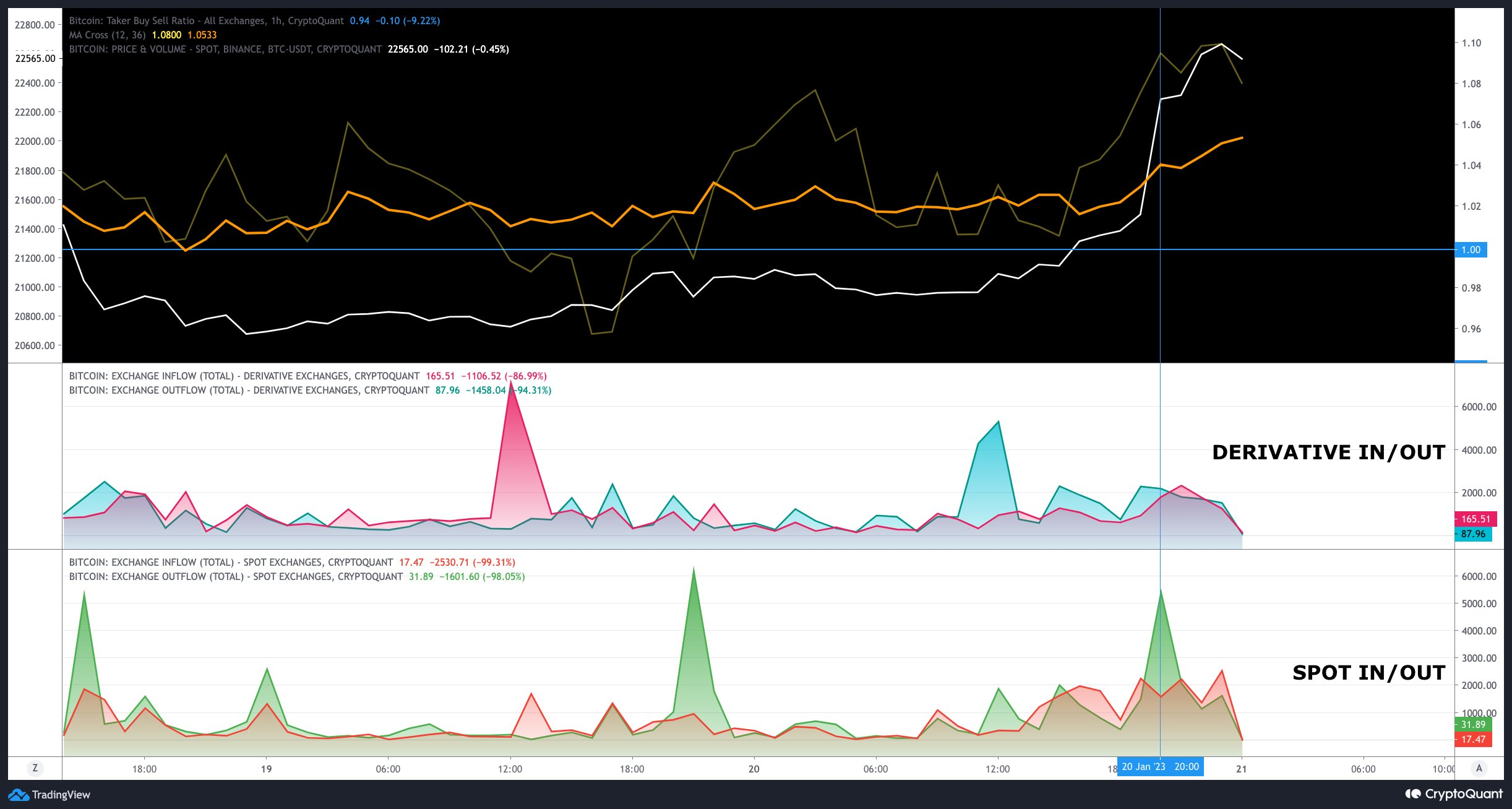This screenshot has width=1512, height=809.
Task: Click the 20 Jan '23 20:00 time label
Action: pyautogui.click(x=1160, y=767)
